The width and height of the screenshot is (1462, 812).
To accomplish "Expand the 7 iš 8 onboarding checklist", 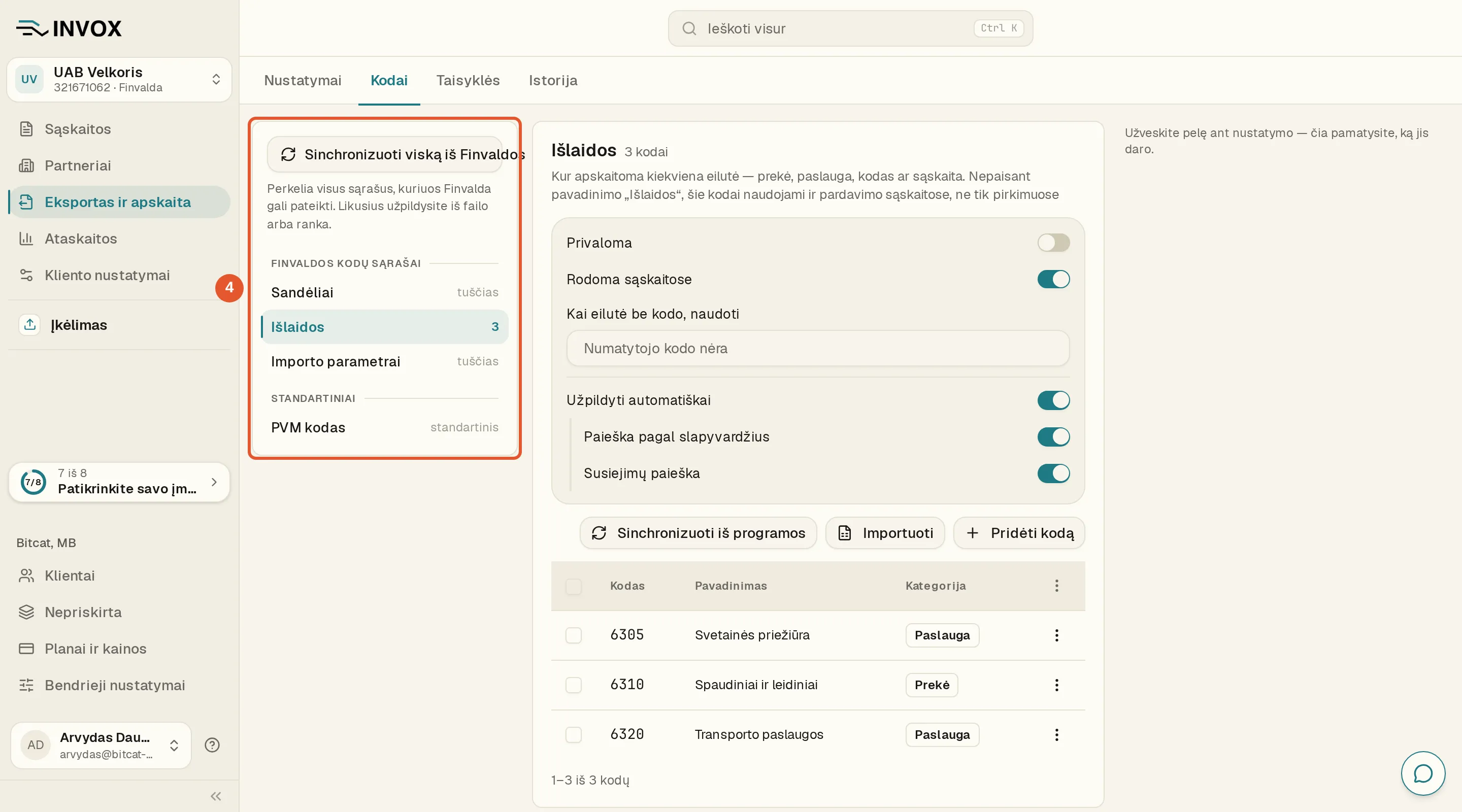I will click(119, 482).
